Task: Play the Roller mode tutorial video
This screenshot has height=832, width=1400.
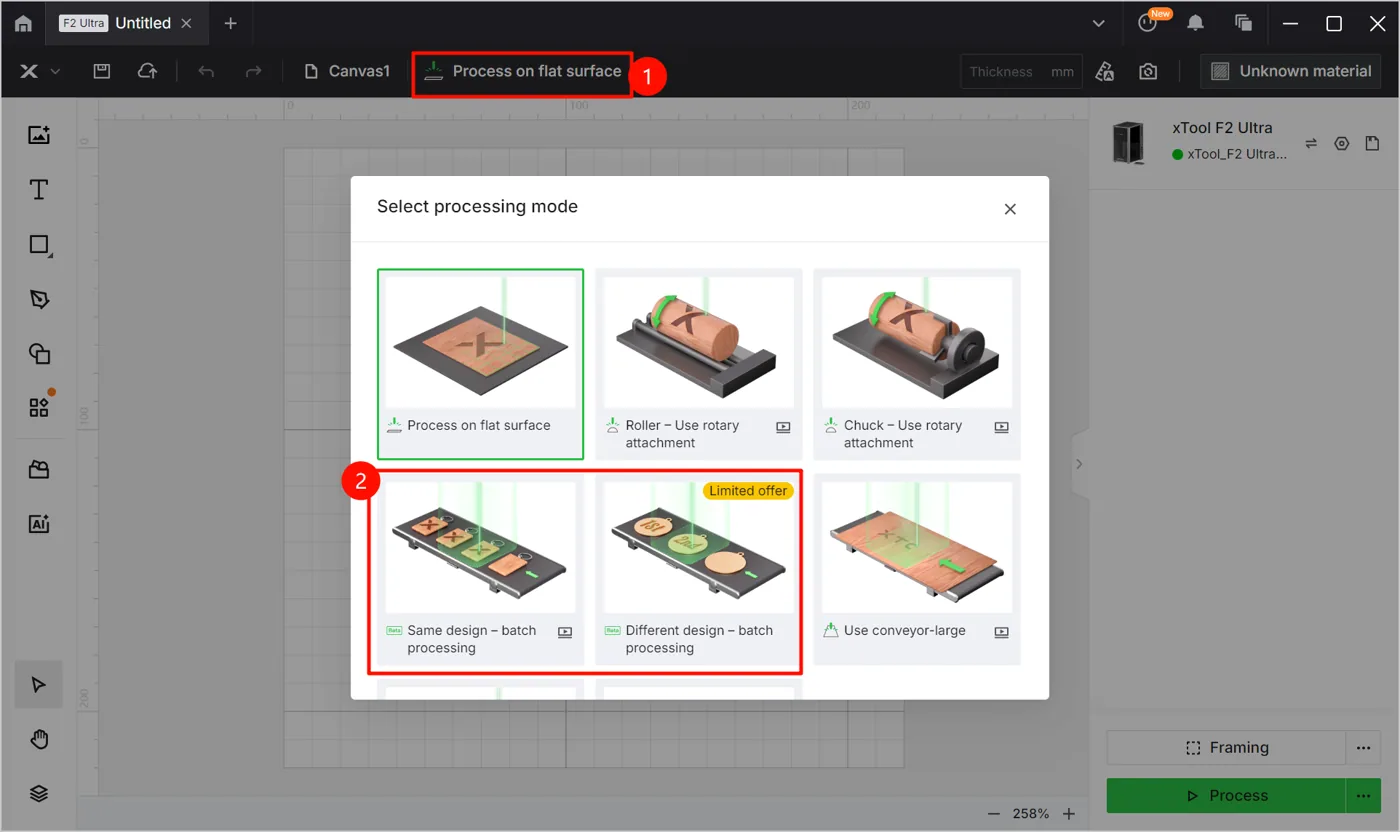Action: coord(783,427)
